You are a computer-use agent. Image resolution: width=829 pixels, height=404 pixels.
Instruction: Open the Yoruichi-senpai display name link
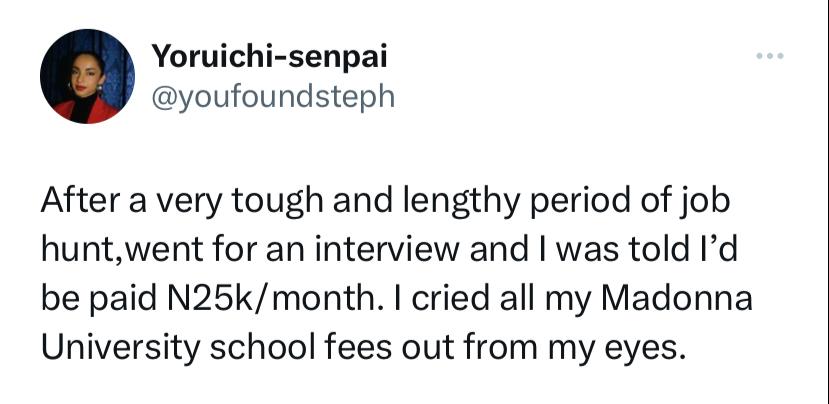(270, 56)
